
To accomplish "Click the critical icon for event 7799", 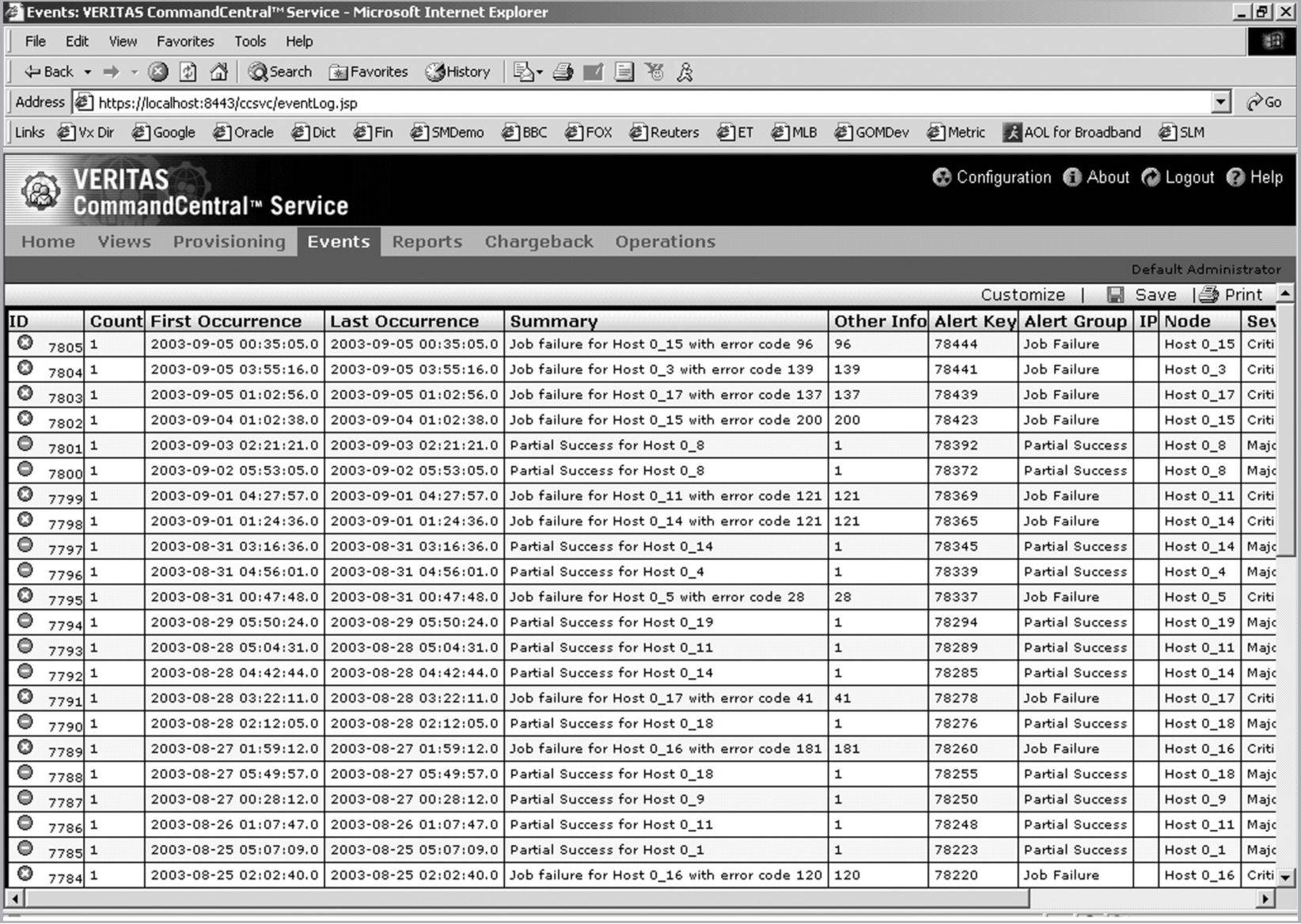I will [x=25, y=494].
